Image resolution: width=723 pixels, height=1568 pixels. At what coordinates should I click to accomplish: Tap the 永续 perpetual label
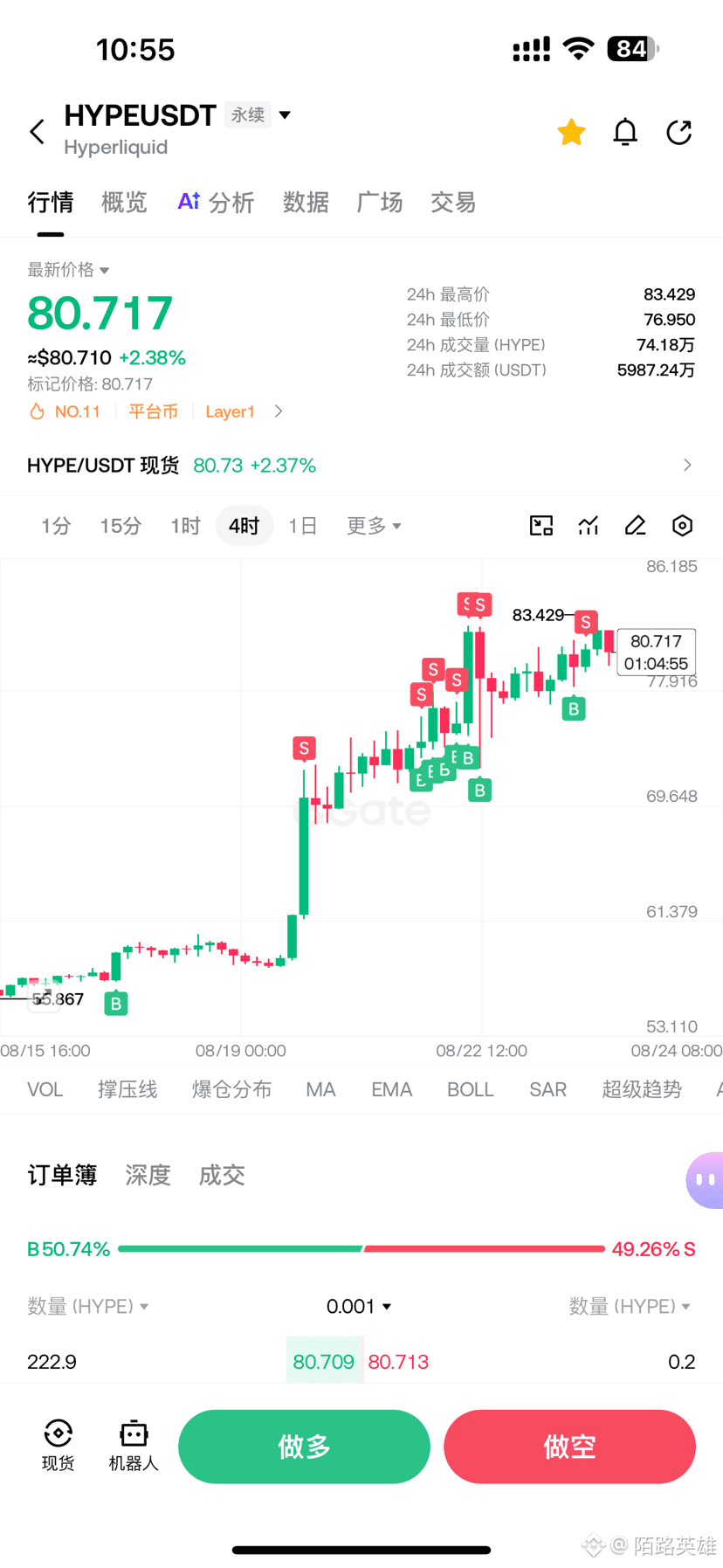(248, 114)
